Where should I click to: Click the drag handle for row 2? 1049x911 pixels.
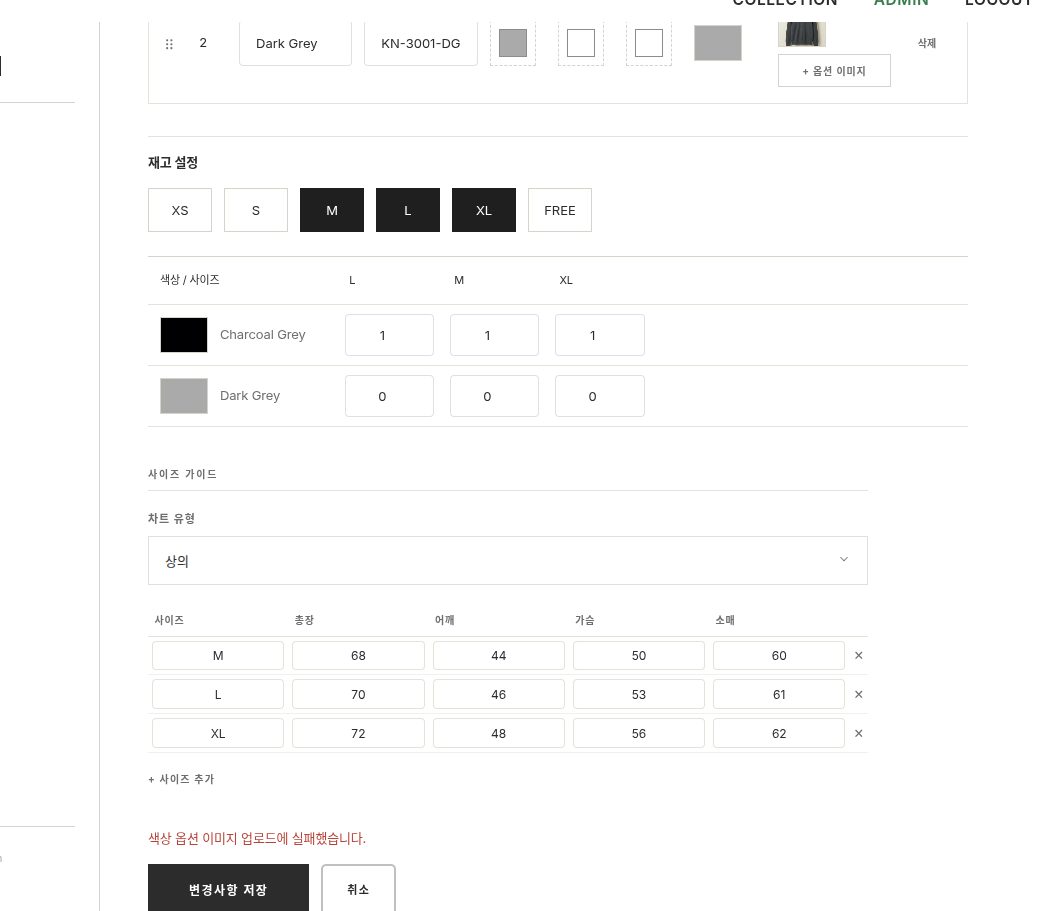click(x=169, y=44)
